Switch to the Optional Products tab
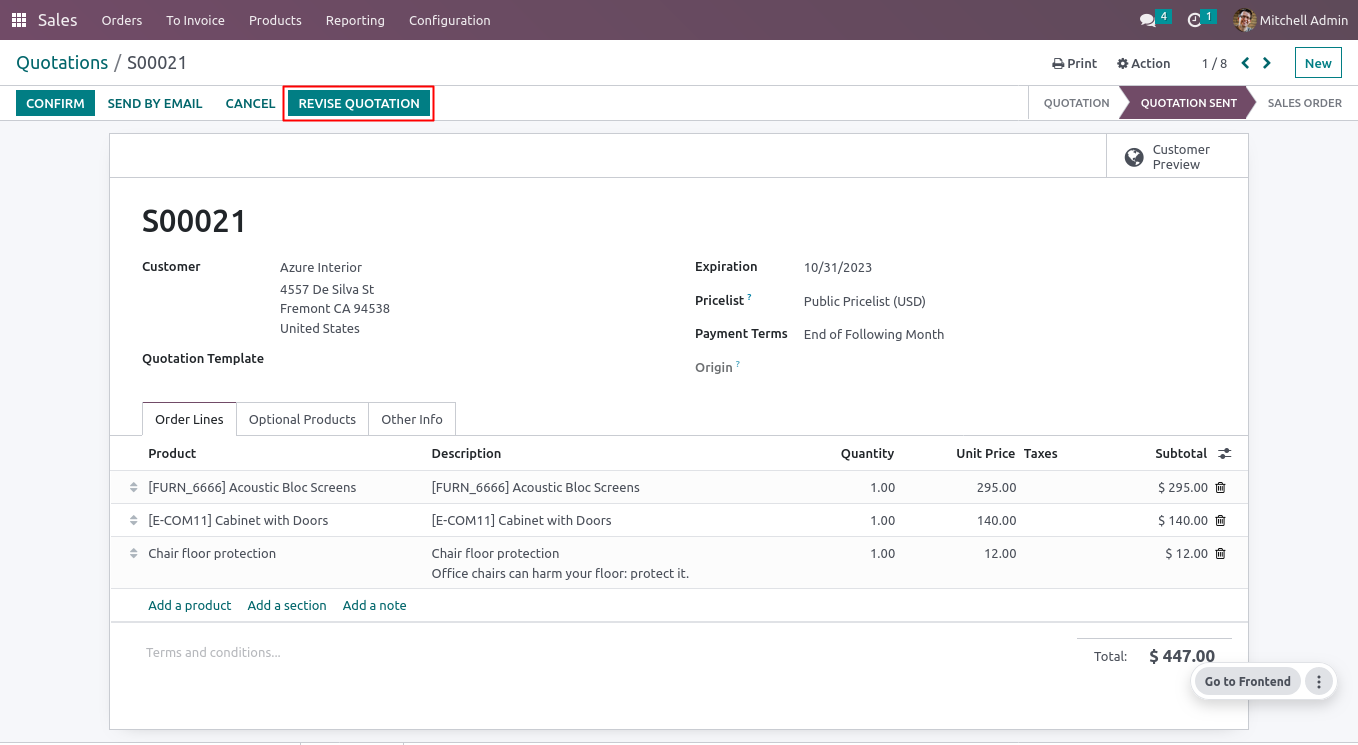 click(x=302, y=420)
